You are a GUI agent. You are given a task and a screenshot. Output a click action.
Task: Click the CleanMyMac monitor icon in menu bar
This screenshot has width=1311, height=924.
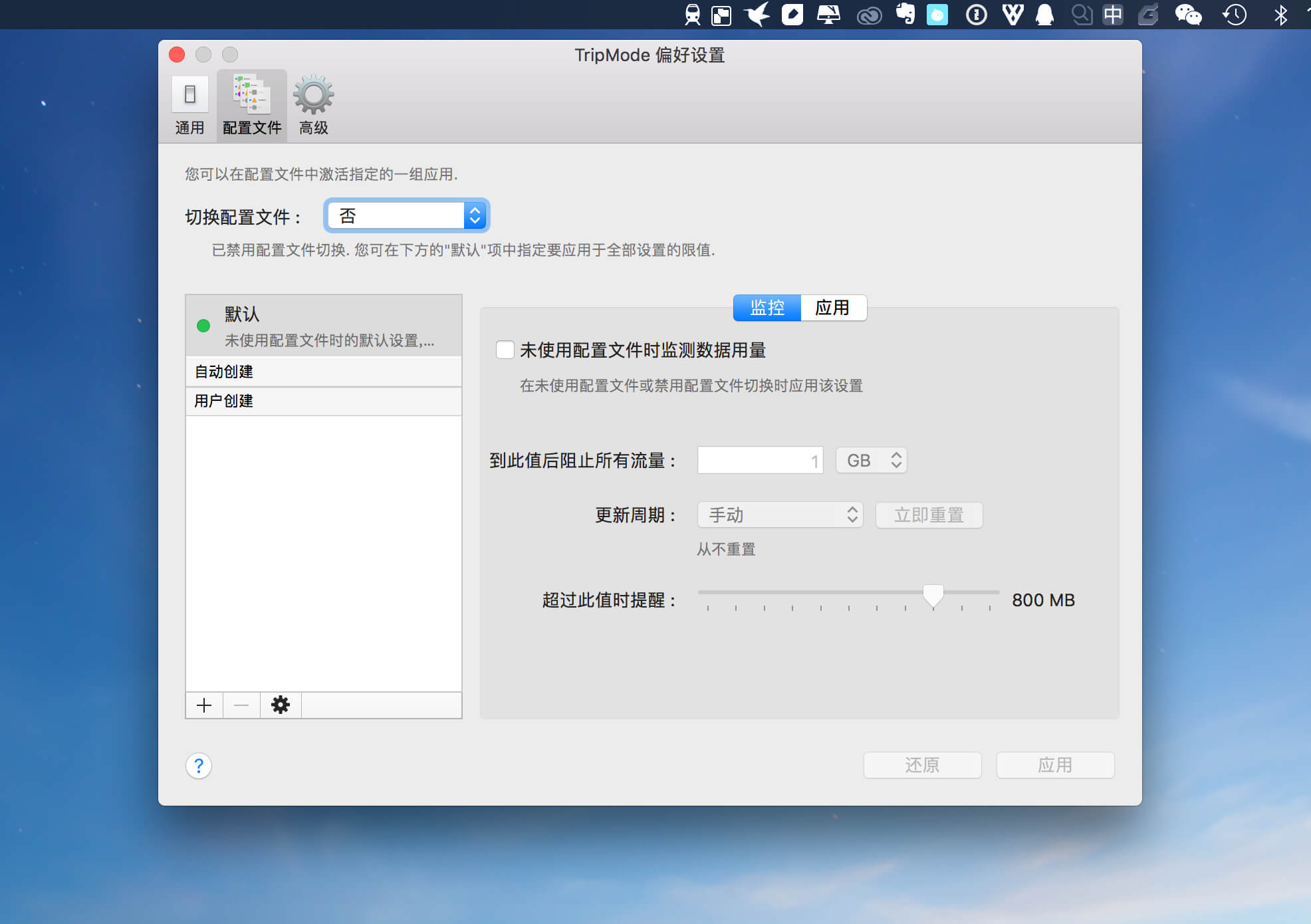pyautogui.click(x=828, y=15)
